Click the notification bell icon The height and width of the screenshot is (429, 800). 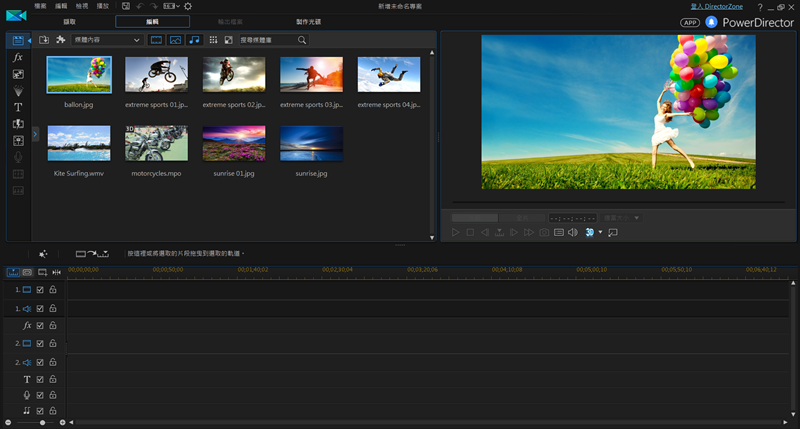coord(712,21)
